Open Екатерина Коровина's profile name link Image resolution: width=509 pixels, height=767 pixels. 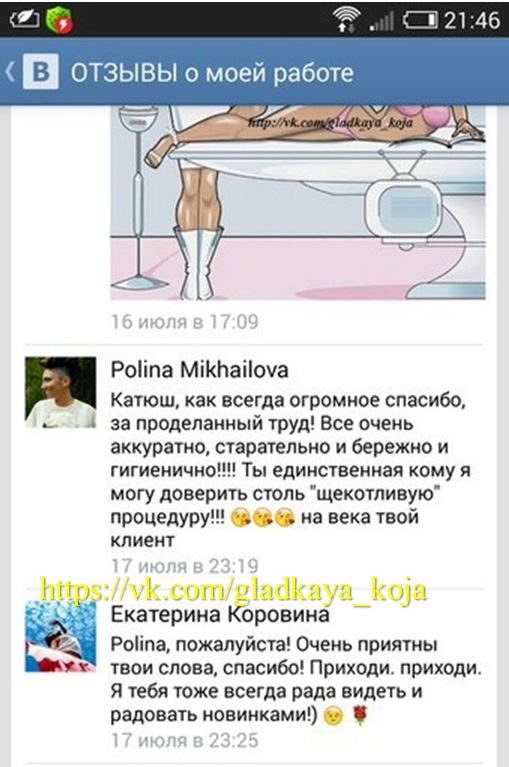(220, 614)
